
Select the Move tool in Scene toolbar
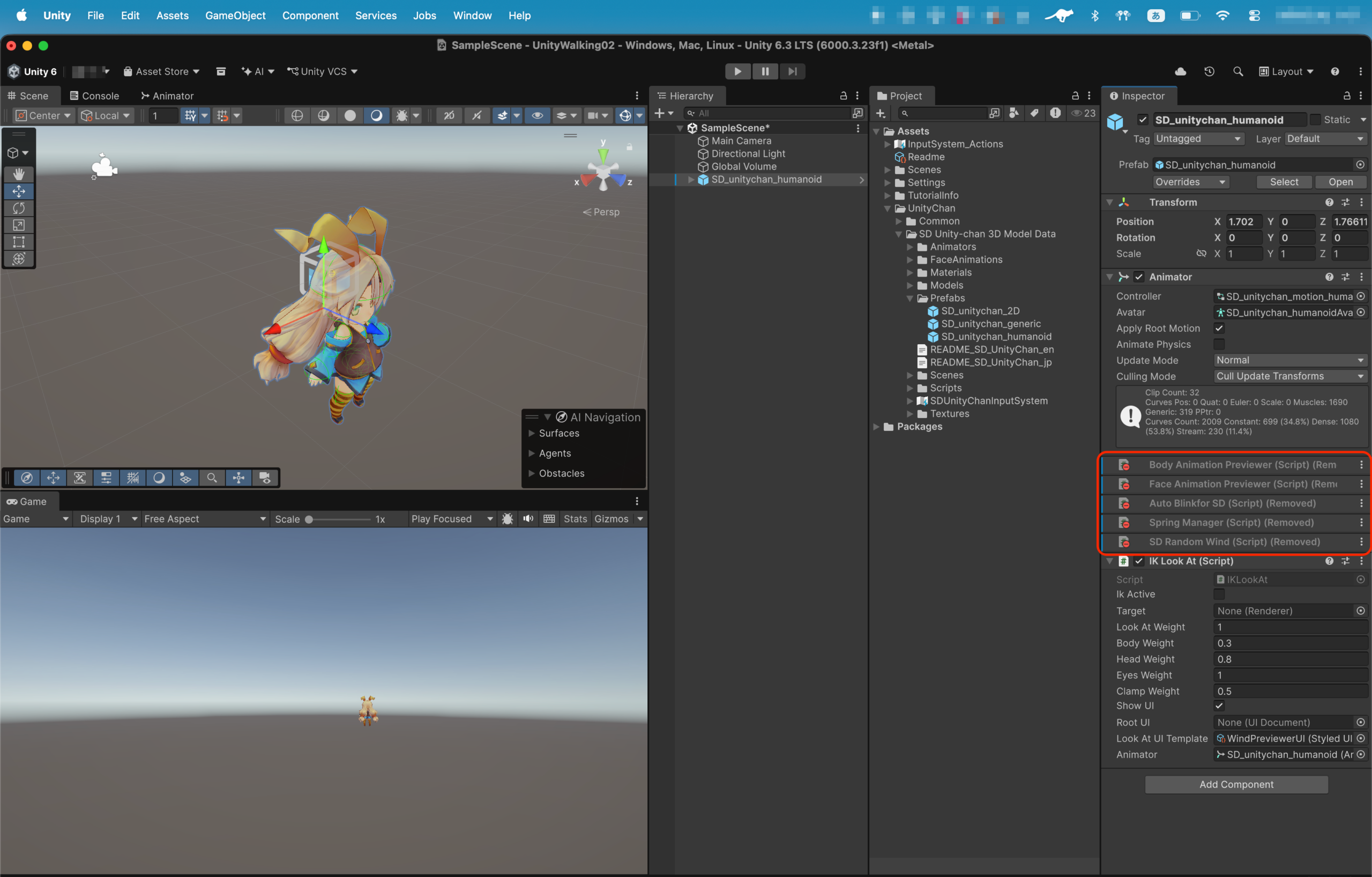pos(19,191)
